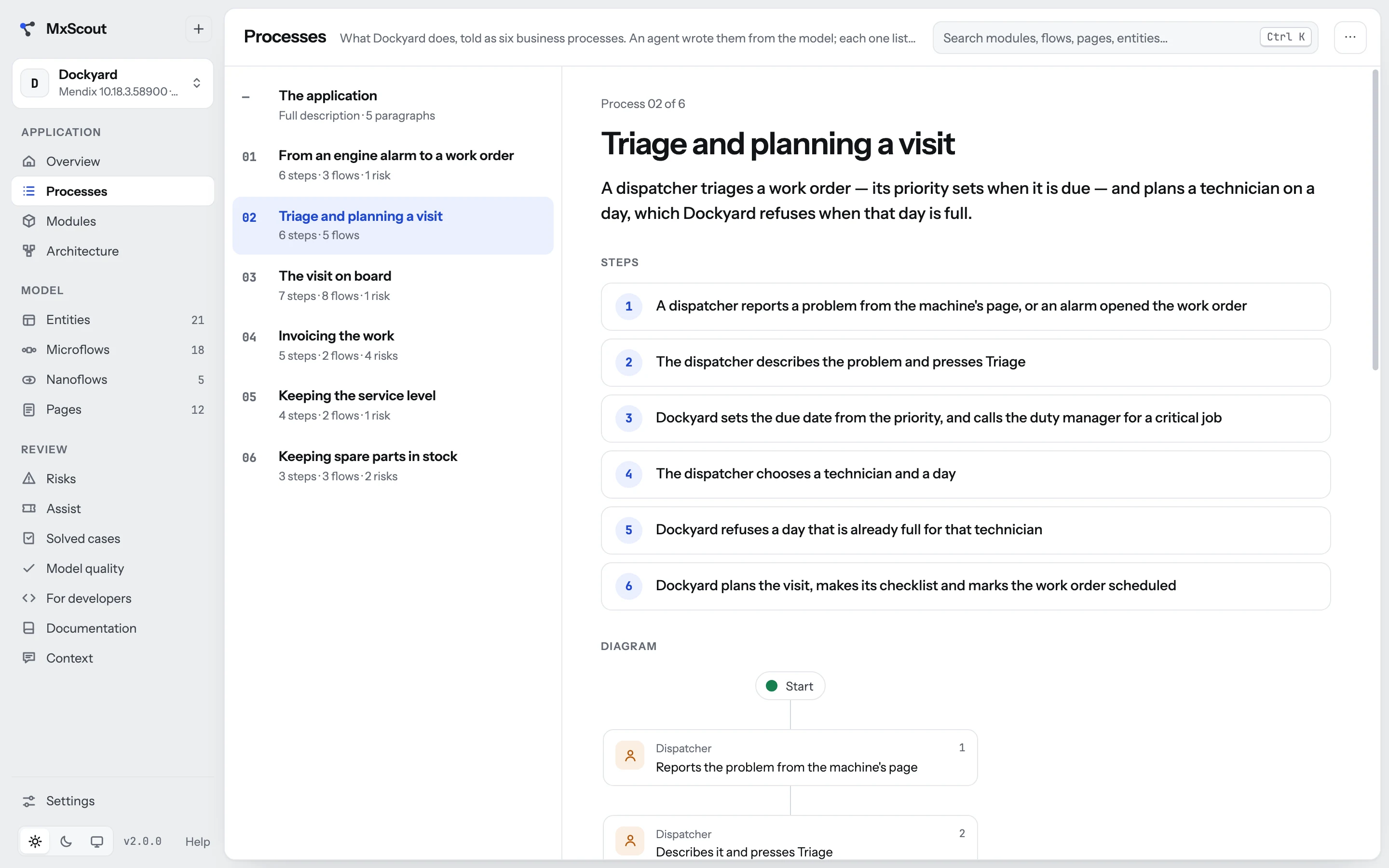Click the Dispatcher person icon on diagram node 1
The height and width of the screenshot is (868, 1389).
(x=630, y=756)
